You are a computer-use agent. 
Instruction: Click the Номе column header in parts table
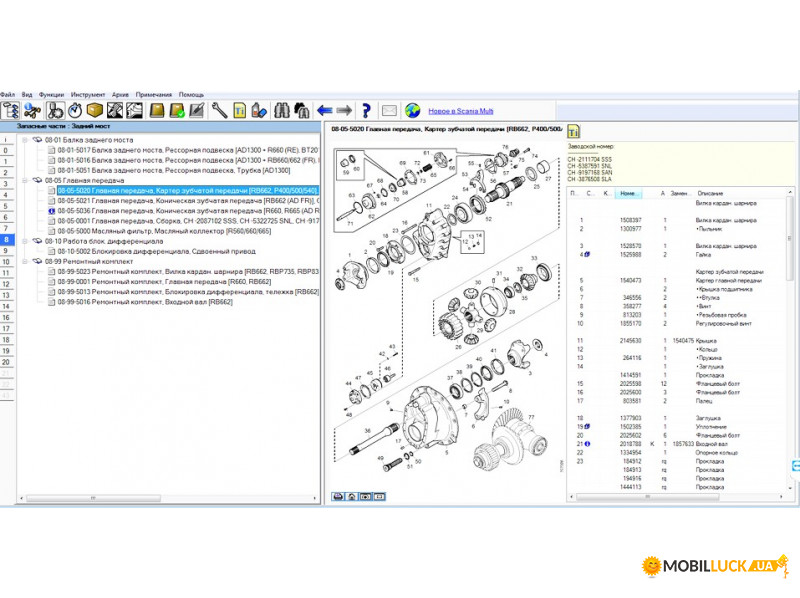pyautogui.click(x=627, y=193)
